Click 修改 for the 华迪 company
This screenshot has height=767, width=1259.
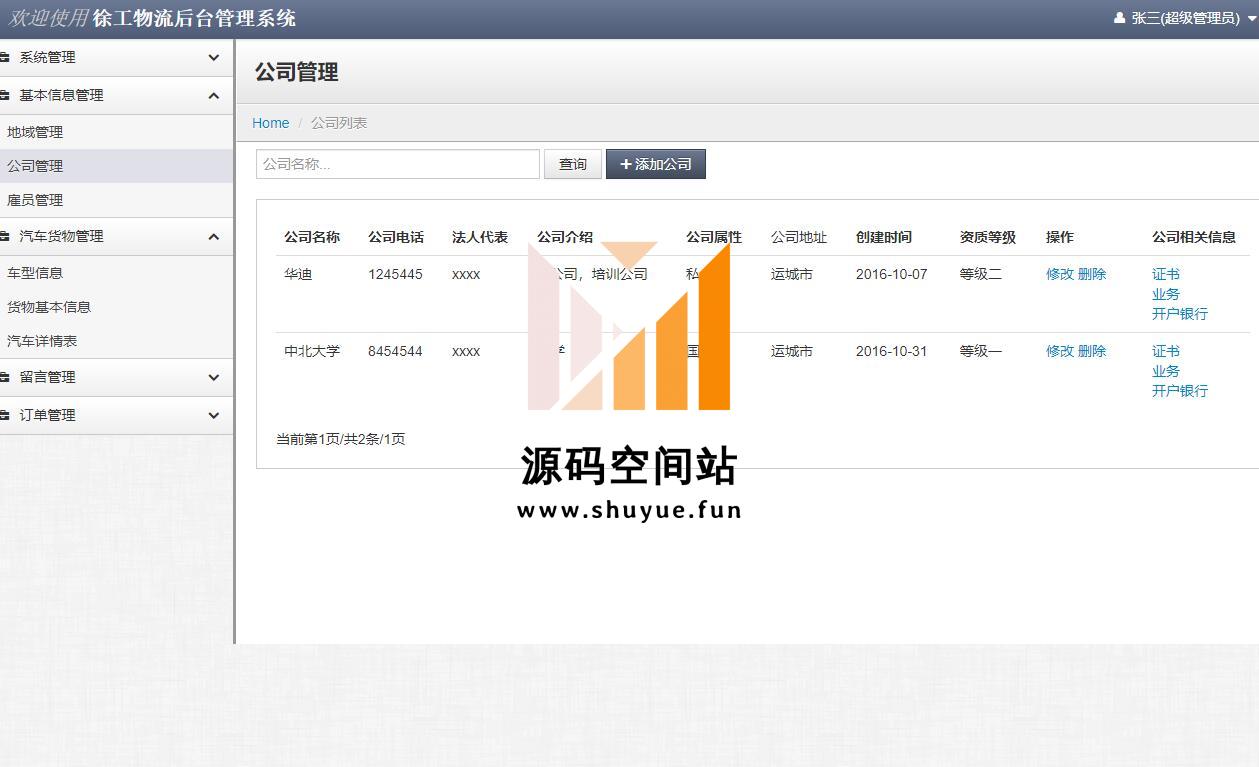tap(1059, 274)
